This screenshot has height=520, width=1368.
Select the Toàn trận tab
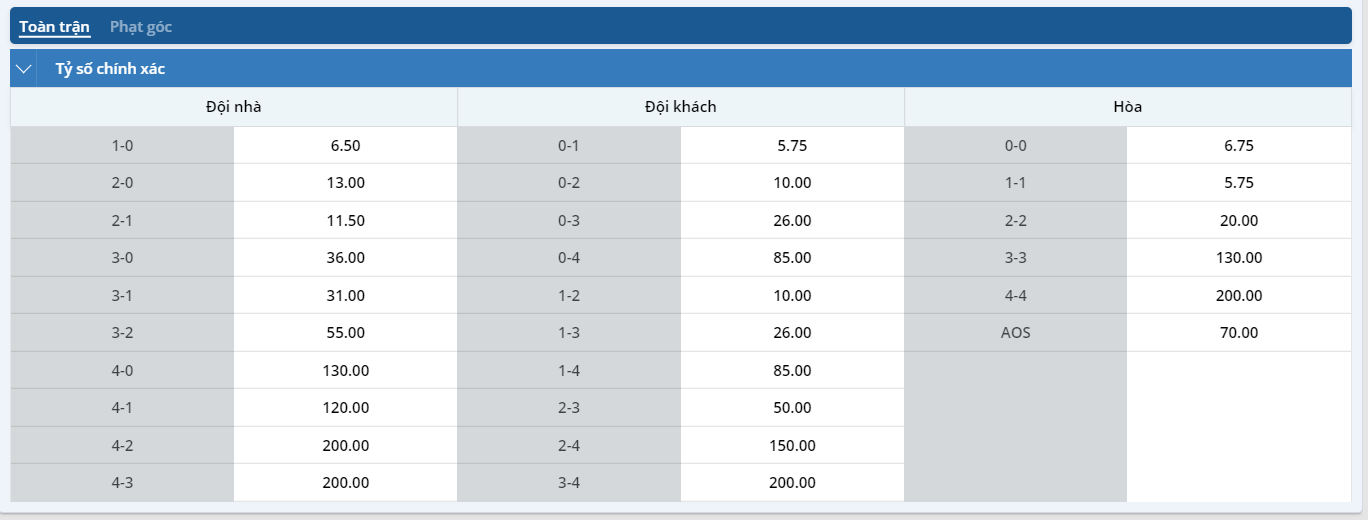(55, 27)
